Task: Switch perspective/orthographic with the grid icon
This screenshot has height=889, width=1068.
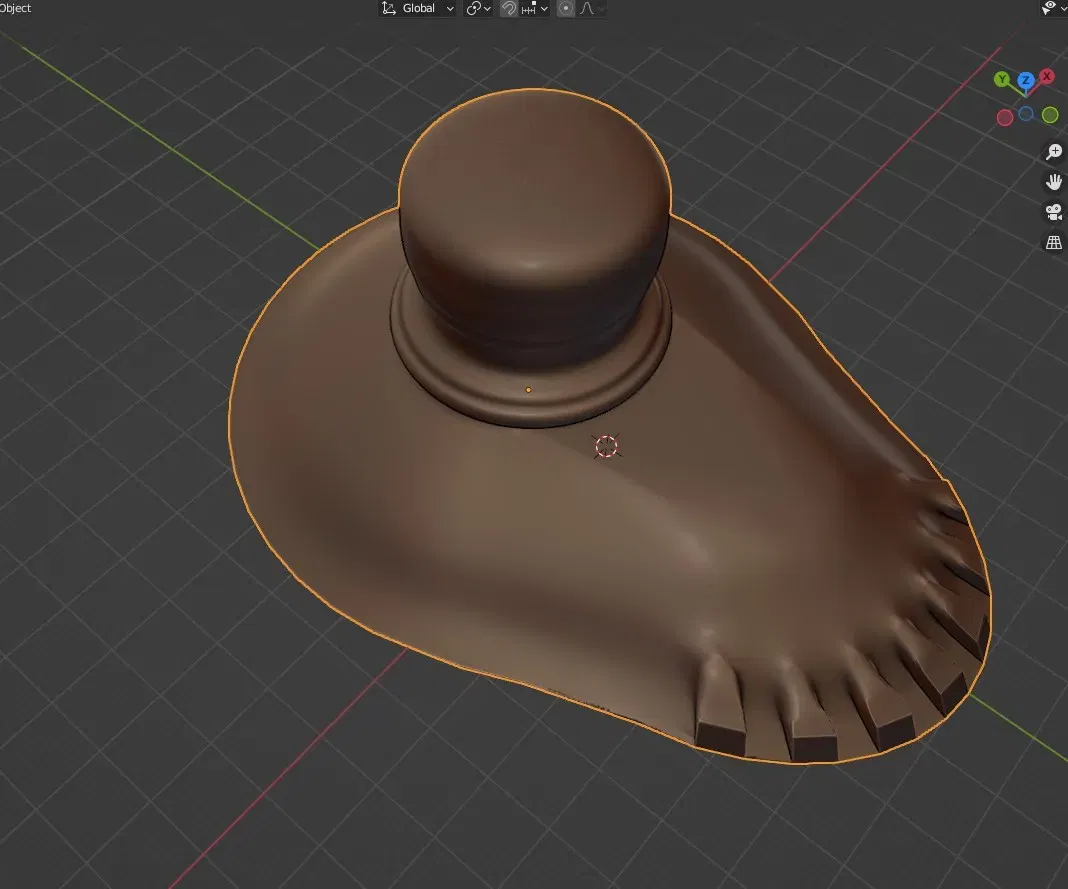Action: pyautogui.click(x=1054, y=243)
